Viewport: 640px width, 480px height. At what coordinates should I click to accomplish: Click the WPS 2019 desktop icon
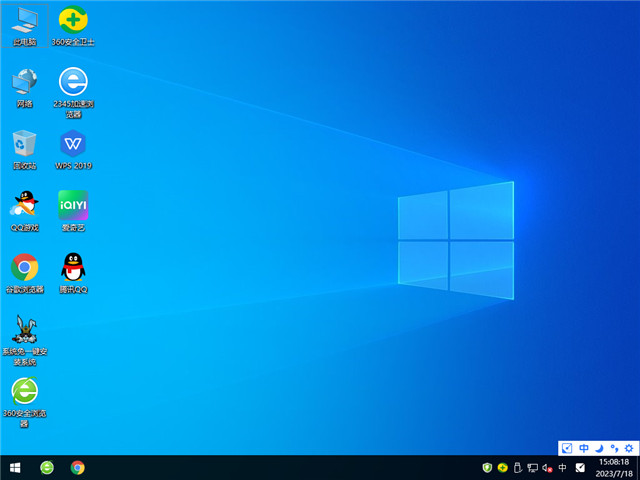pos(73,144)
